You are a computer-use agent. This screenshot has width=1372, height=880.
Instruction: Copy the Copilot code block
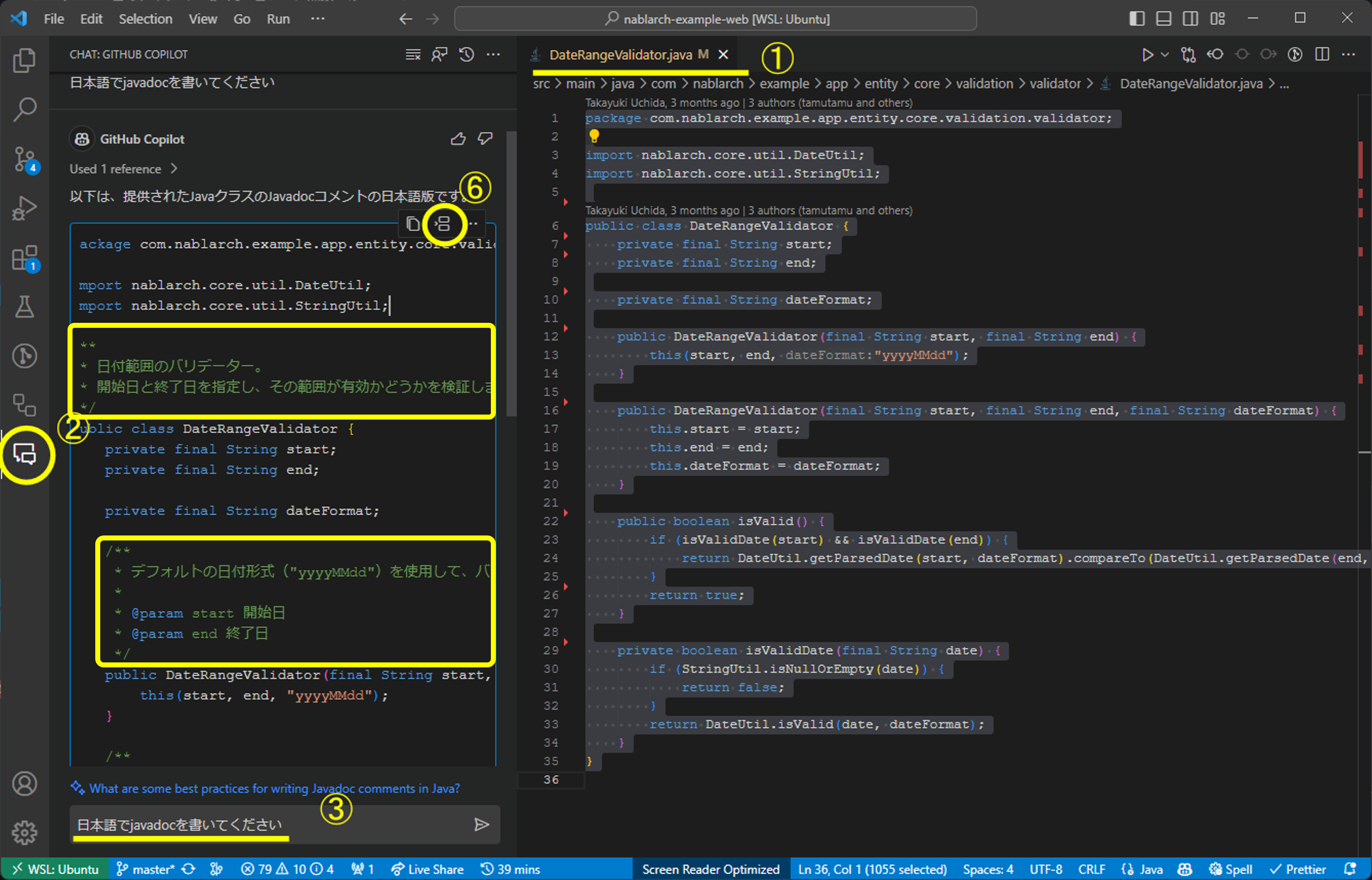(x=412, y=223)
